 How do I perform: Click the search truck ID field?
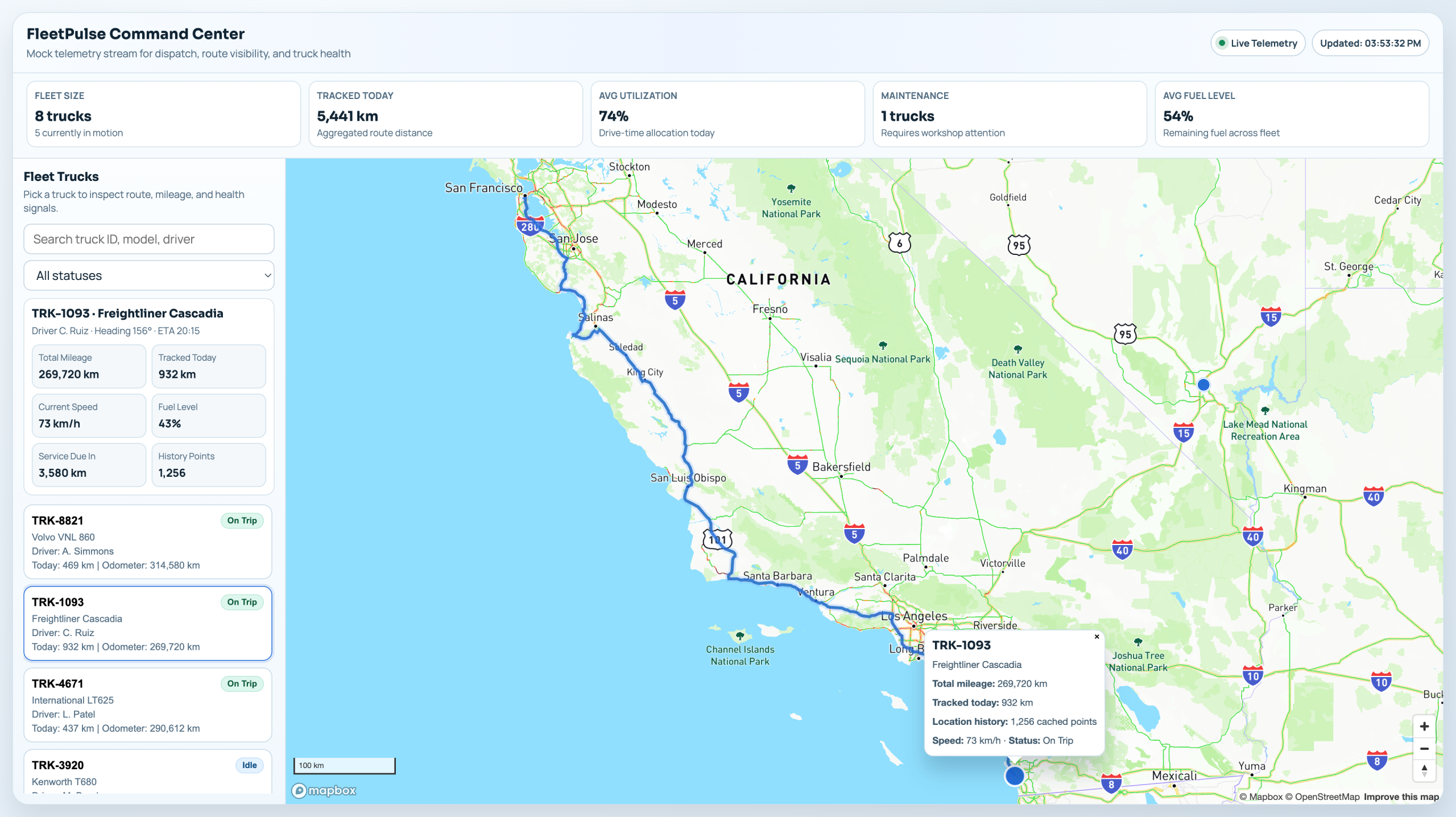[x=148, y=239]
